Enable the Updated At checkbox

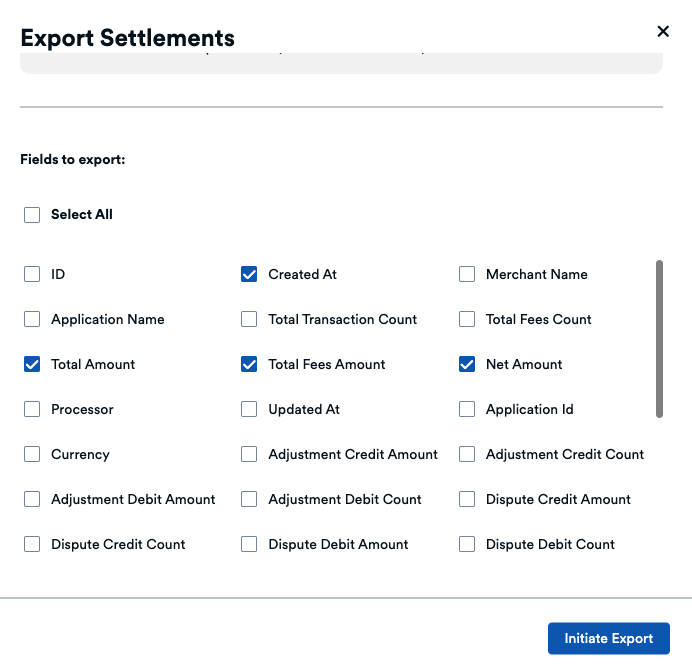point(249,409)
